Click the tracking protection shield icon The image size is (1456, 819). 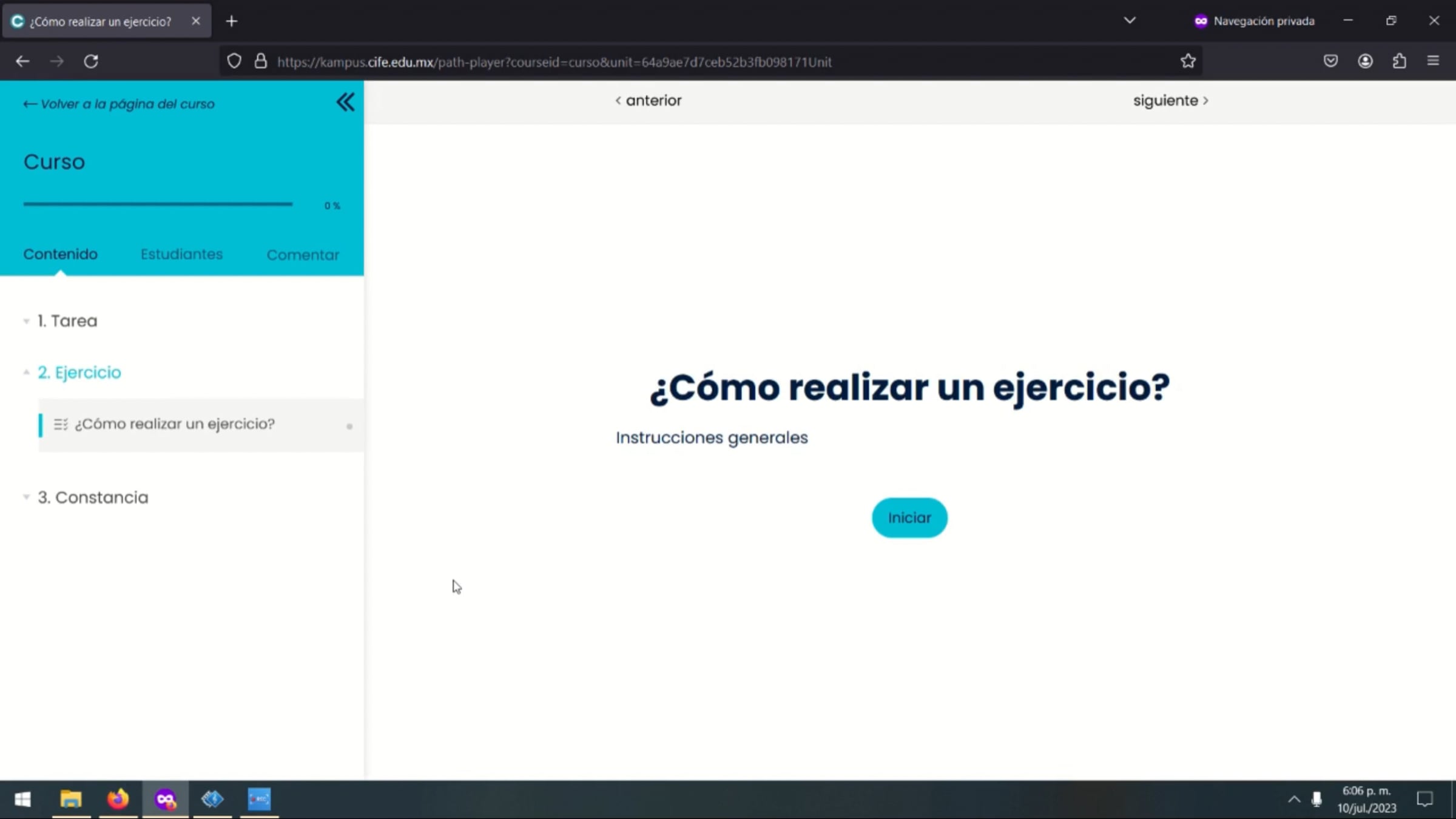click(234, 61)
